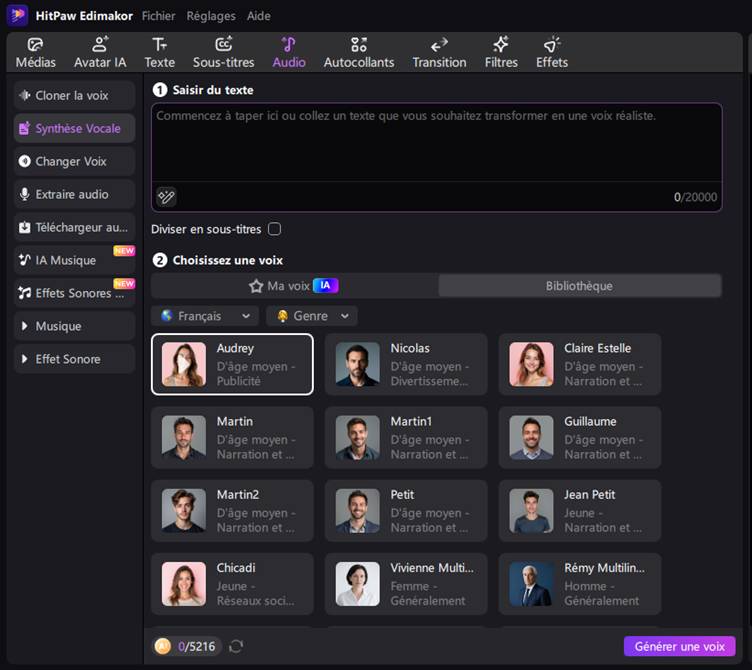Open the Réglages menu
This screenshot has height=670, width=752.
pyautogui.click(x=211, y=16)
